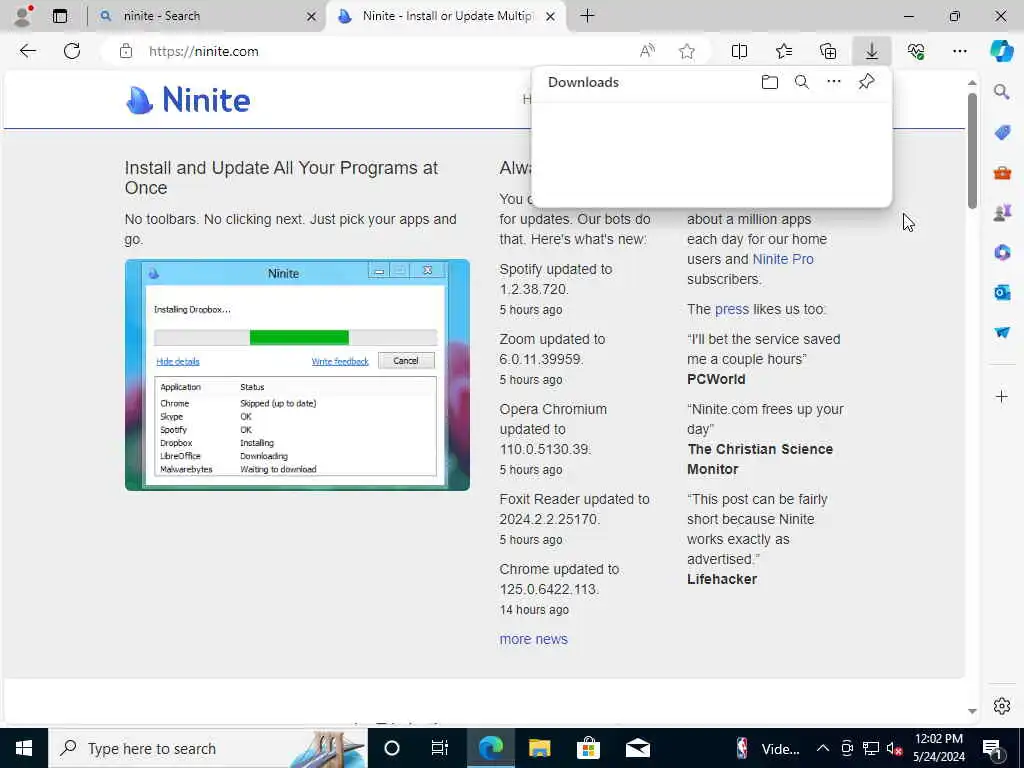Open more options in Downloads panel
Image resolution: width=1024 pixels, height=768 pixels.
[834, 82]
